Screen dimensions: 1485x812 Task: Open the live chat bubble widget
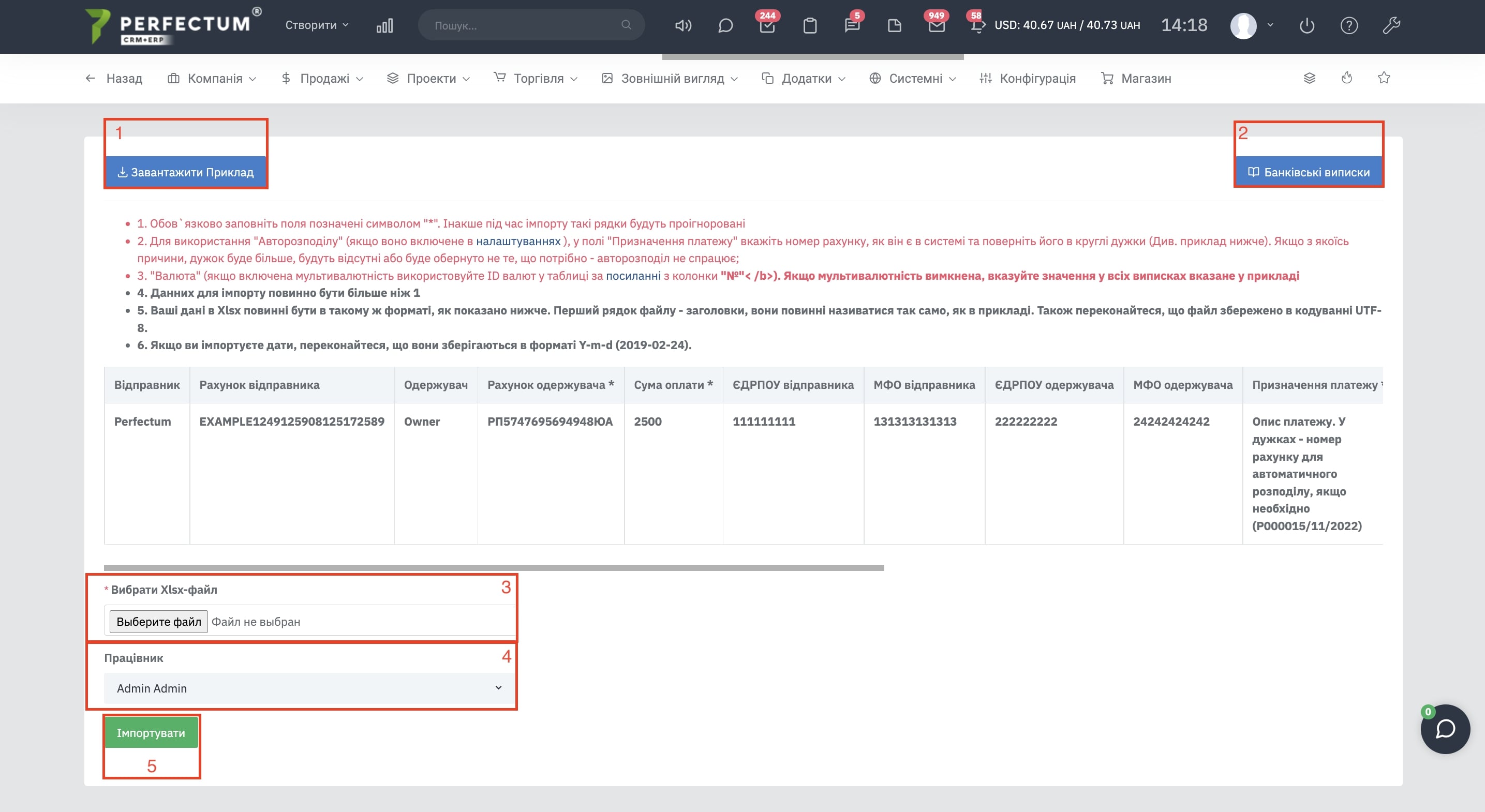pos(1445,729)
